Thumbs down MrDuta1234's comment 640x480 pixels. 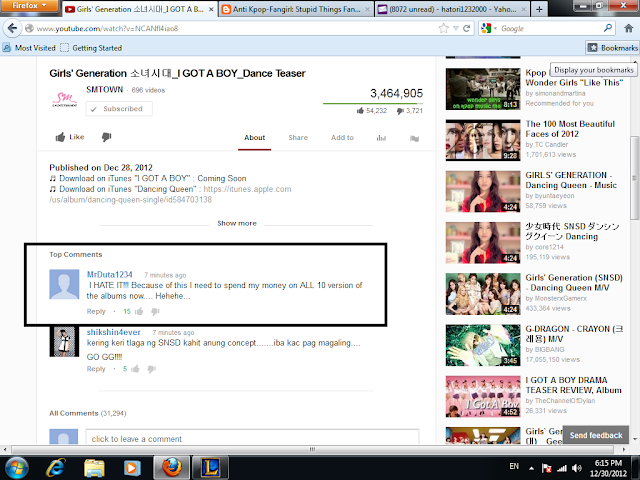pyautogui.click(x=155, y=311)
